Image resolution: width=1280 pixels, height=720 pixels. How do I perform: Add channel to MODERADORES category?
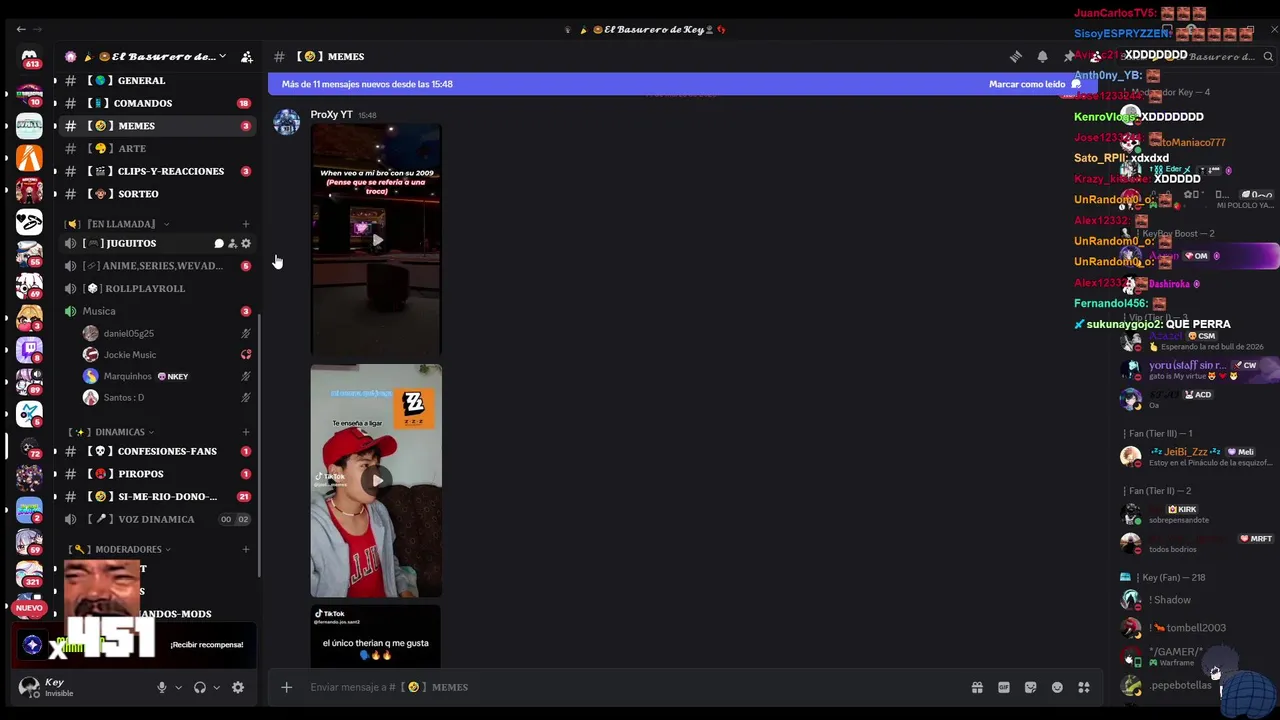tap(246, 549)
